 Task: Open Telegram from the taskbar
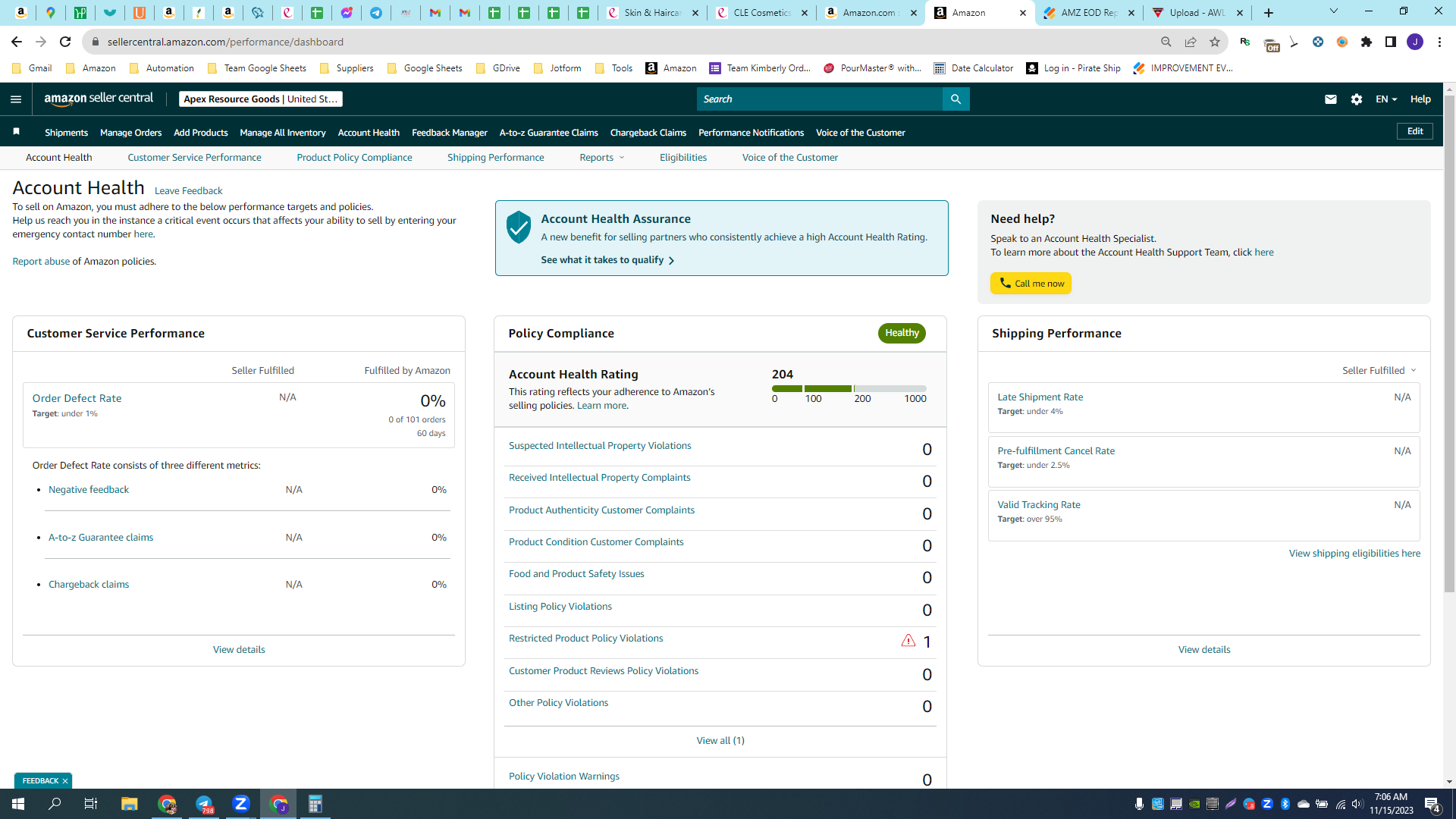point(204,804)
